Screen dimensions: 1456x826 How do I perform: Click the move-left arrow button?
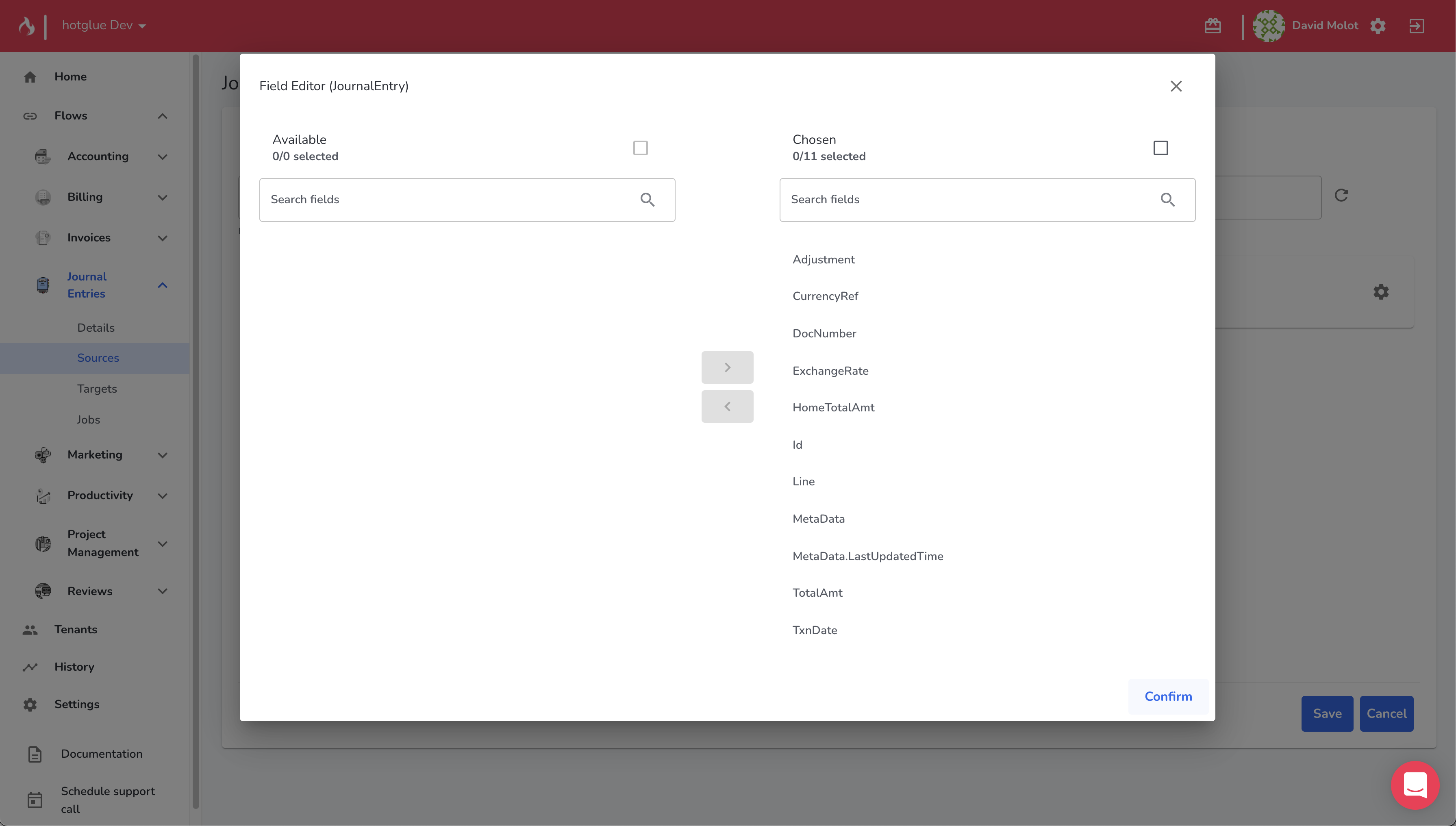tap(727, 406)
